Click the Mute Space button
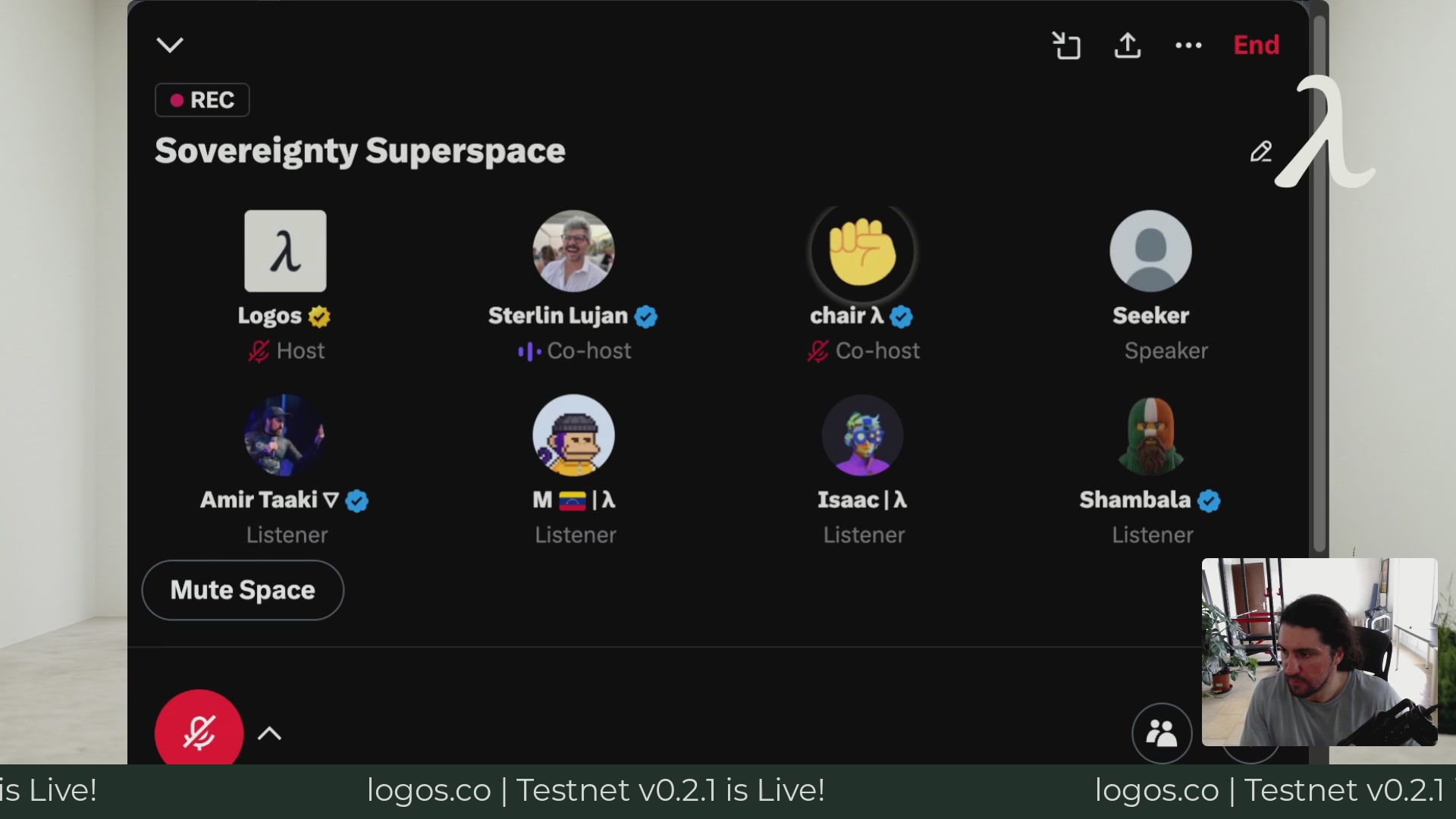The width and height of the screenshot is (1456, 819). [x=243, y=590]
